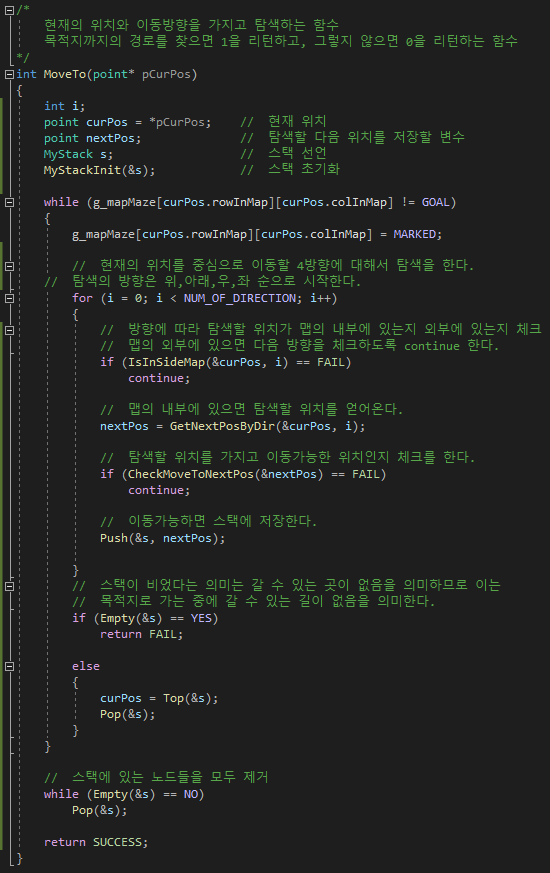This screenshot has width=550, height=873.
Task: Click the NUM_OF_DIRECTION constant
Action: point(242,298)
